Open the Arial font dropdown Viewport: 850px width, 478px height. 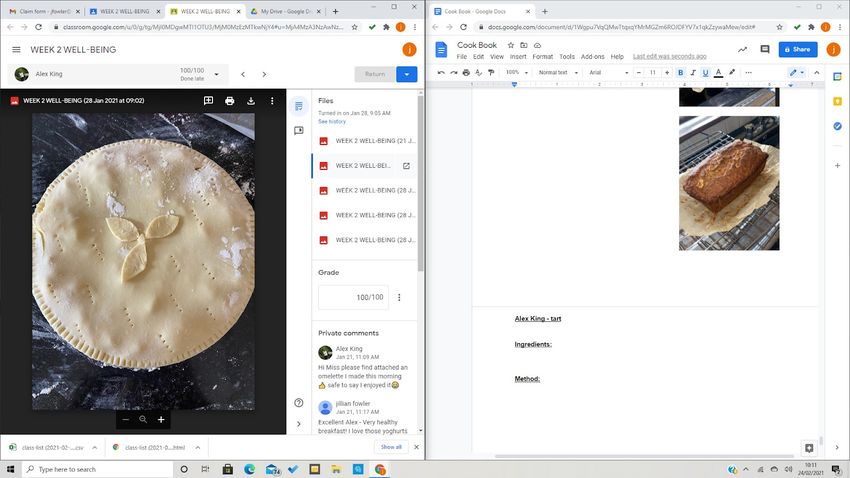(609, 72)
